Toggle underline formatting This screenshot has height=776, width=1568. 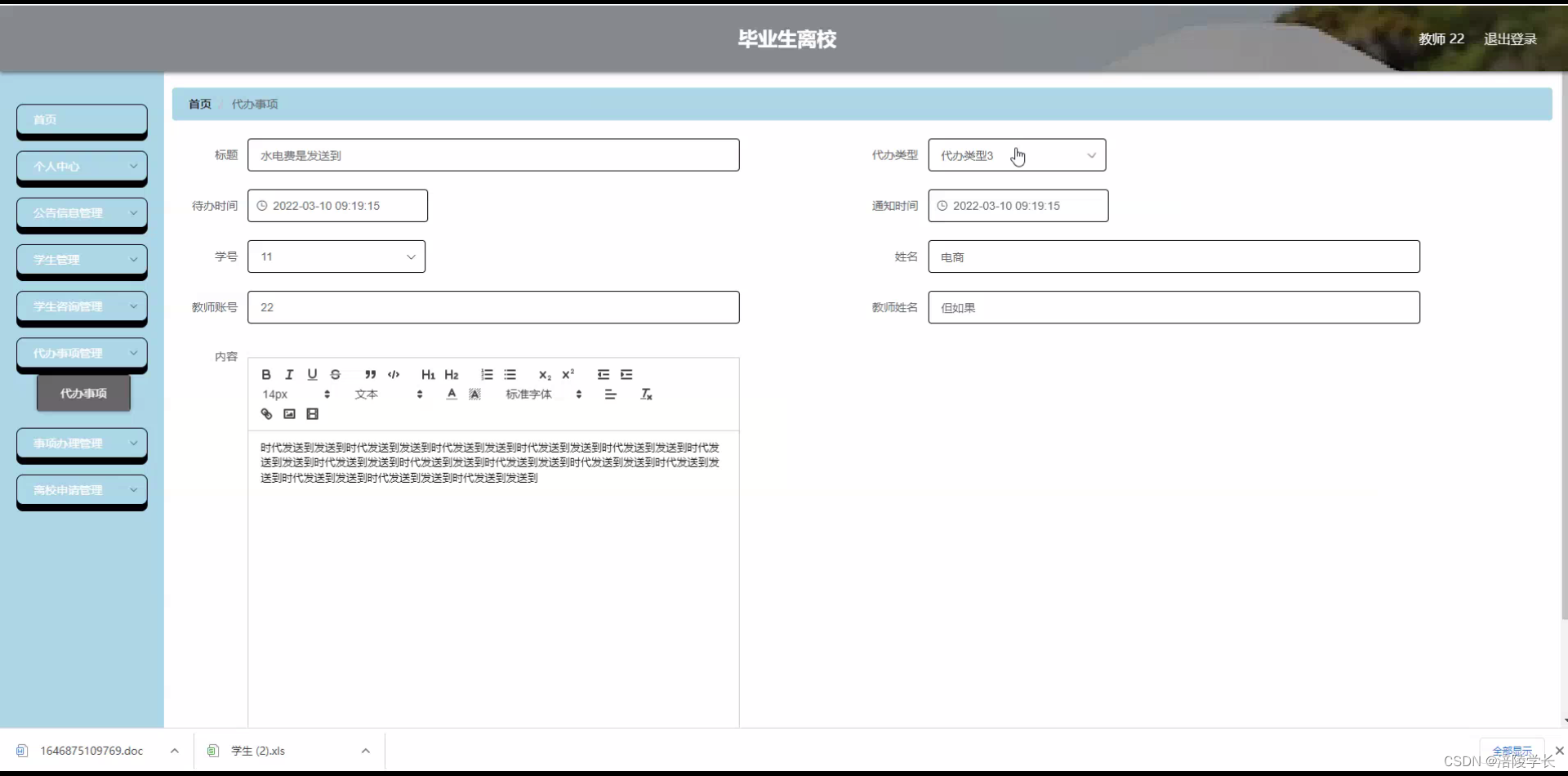pos(312,374)
